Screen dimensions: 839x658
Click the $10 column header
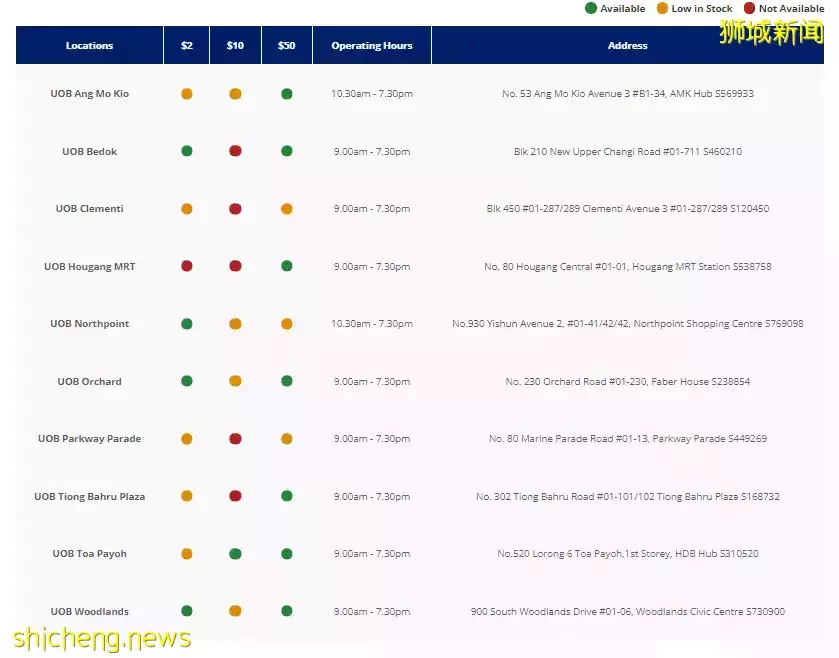pyautogui.click(x=235, y=45)
